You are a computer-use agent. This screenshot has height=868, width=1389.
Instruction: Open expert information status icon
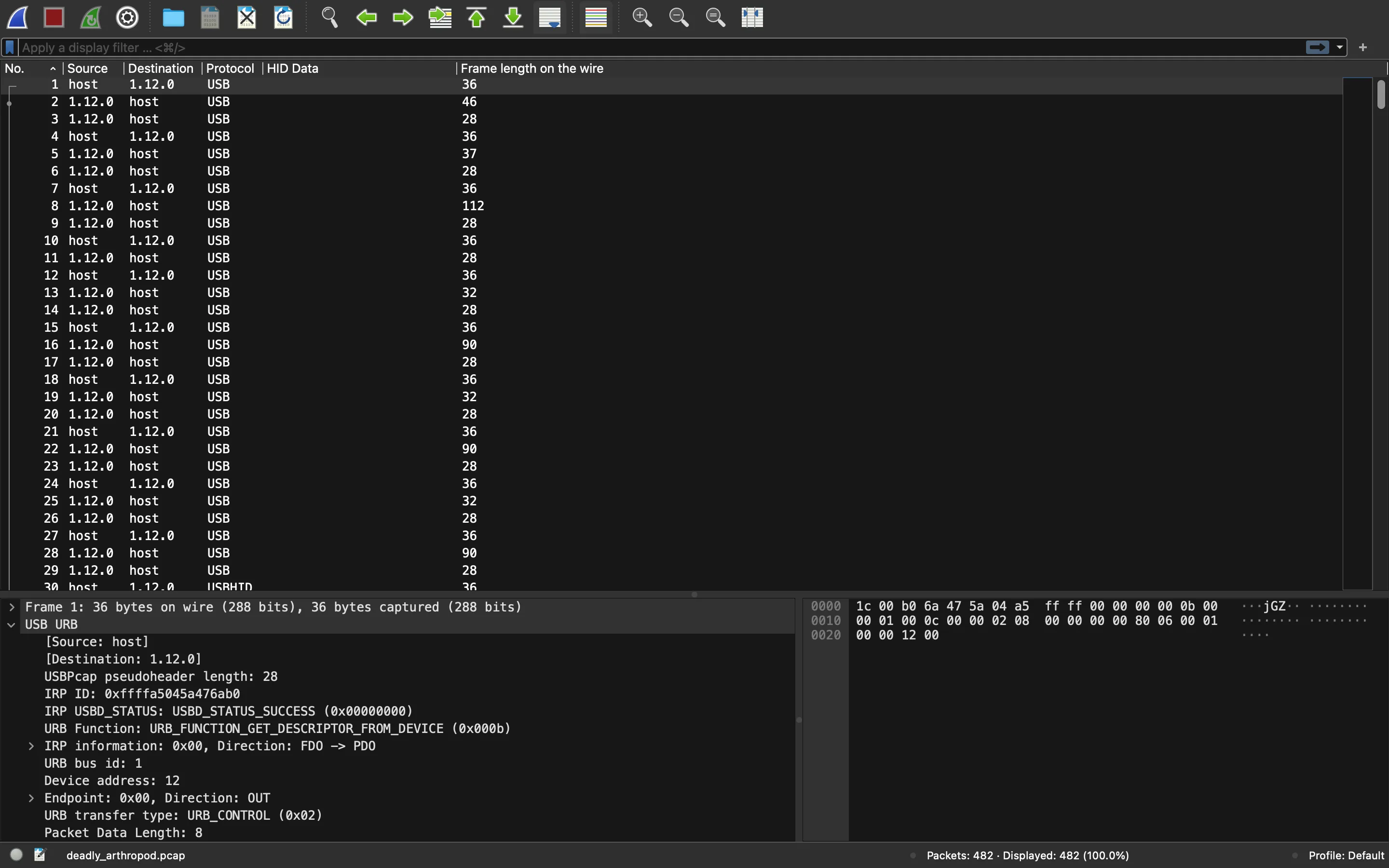[x=17, y=855]
